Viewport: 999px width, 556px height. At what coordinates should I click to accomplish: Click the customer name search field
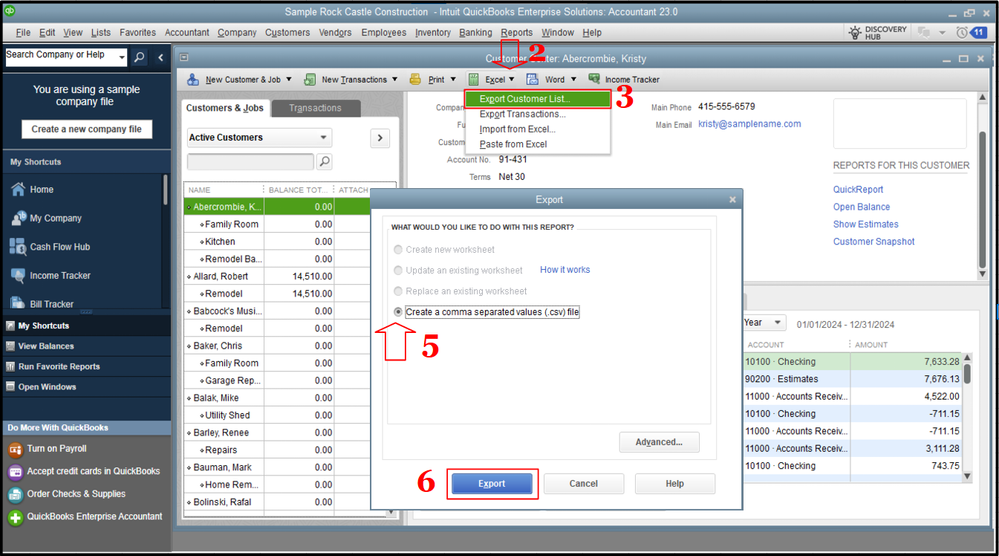coord(250,162)
